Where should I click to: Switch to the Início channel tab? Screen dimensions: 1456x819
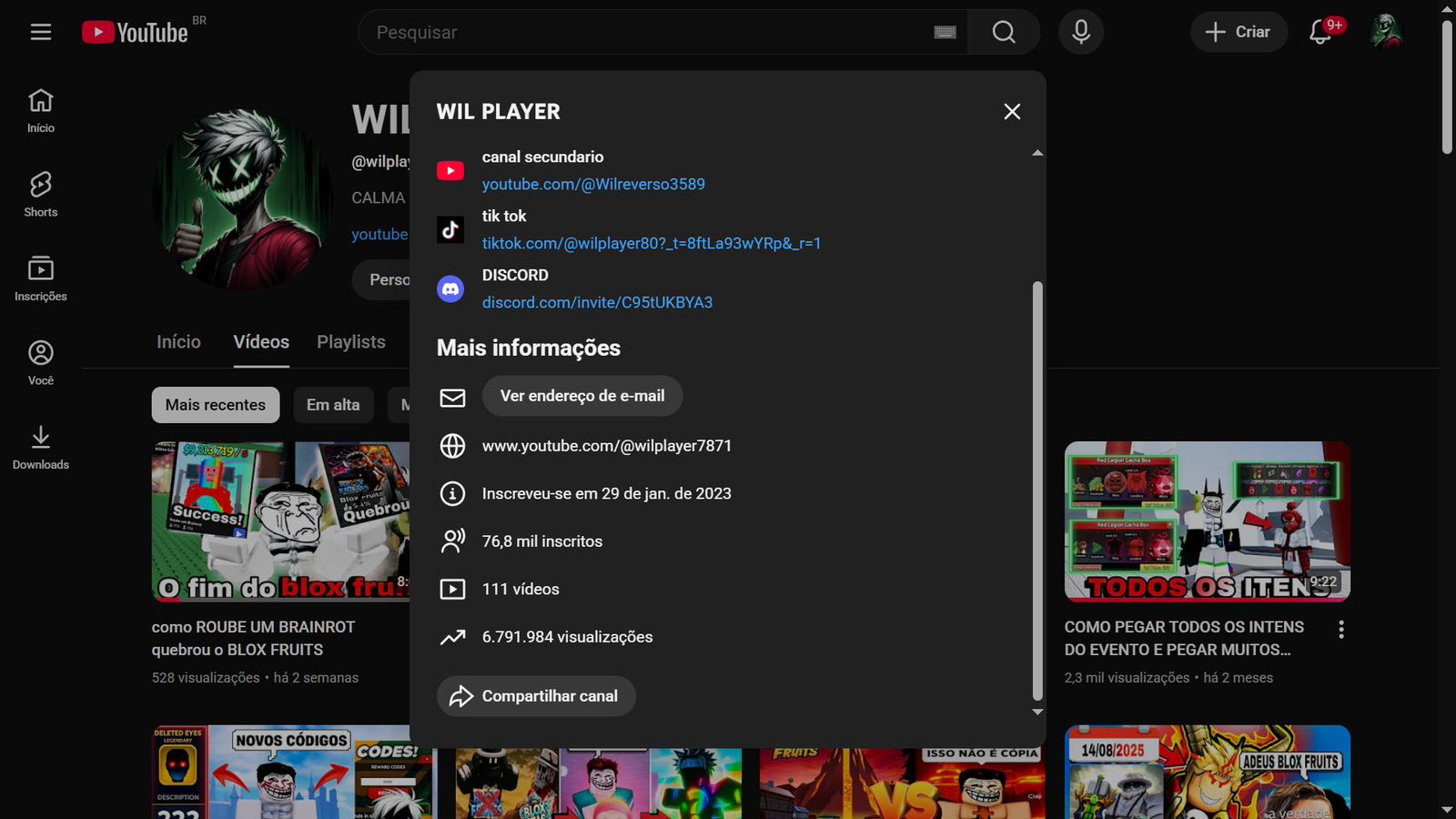coord(178,342)
